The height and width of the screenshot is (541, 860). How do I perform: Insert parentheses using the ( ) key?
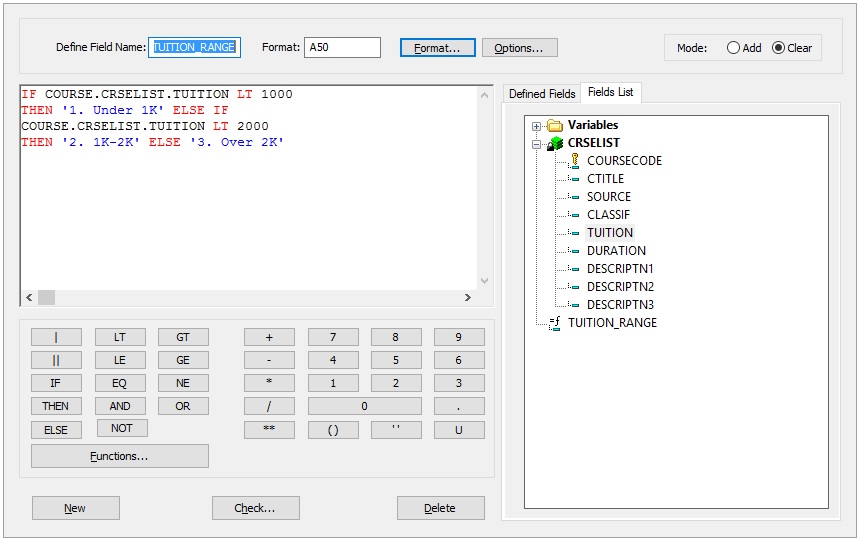coord(333,430)
